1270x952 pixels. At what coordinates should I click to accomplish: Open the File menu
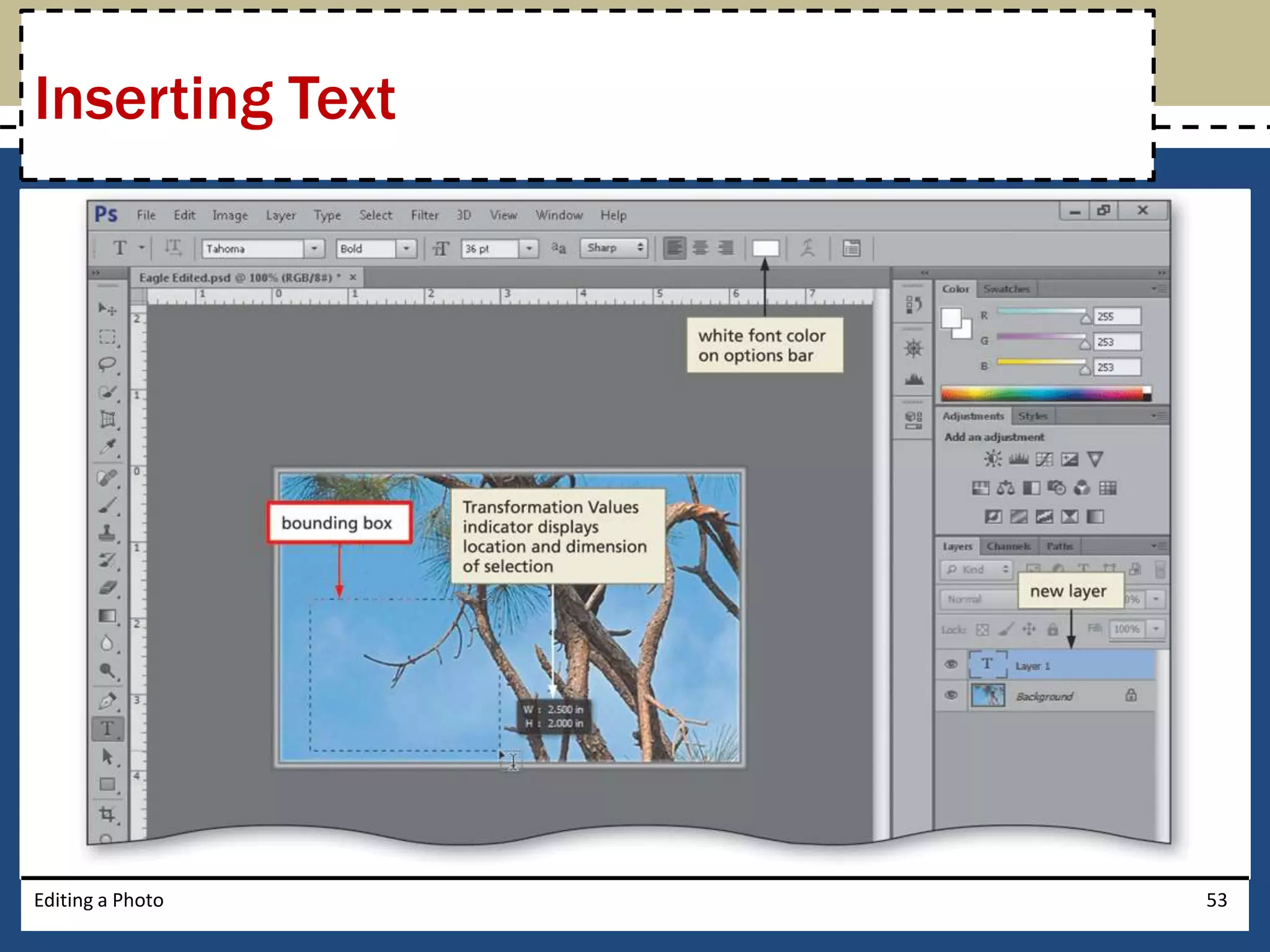146,215
